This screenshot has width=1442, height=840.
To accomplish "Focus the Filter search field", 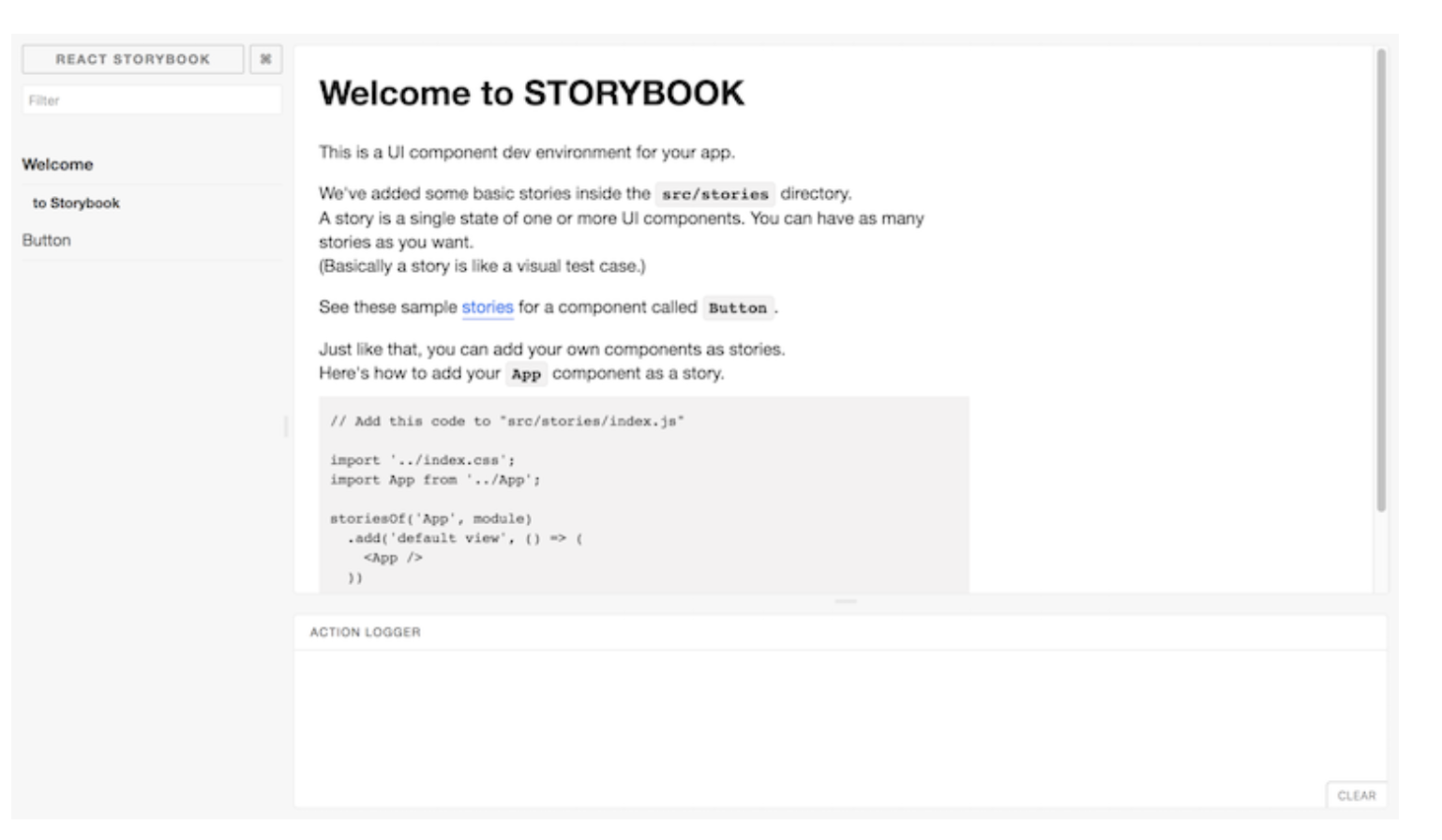I will tap(152, 100).
